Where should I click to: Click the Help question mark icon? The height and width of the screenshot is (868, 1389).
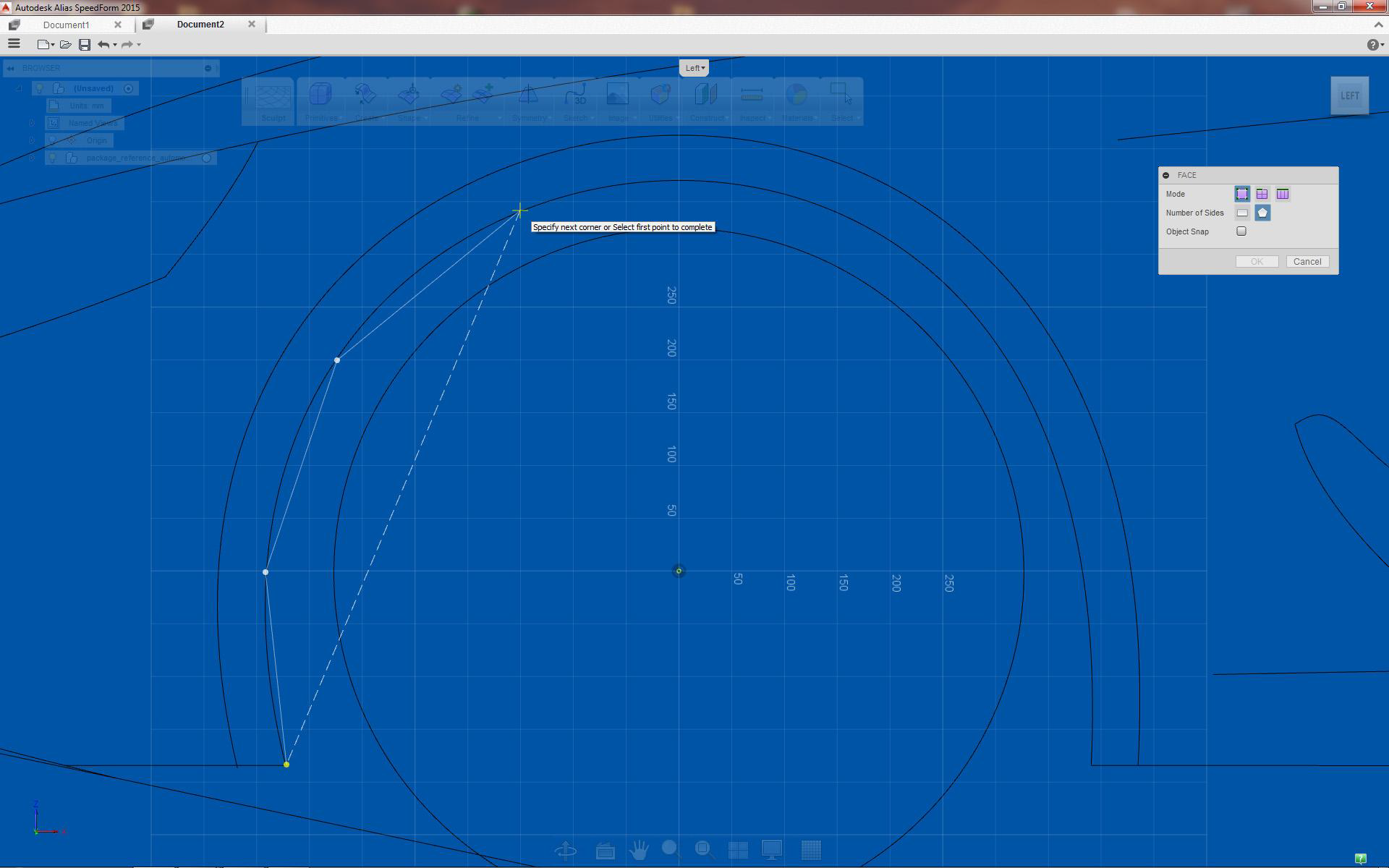click(1372, 45)
